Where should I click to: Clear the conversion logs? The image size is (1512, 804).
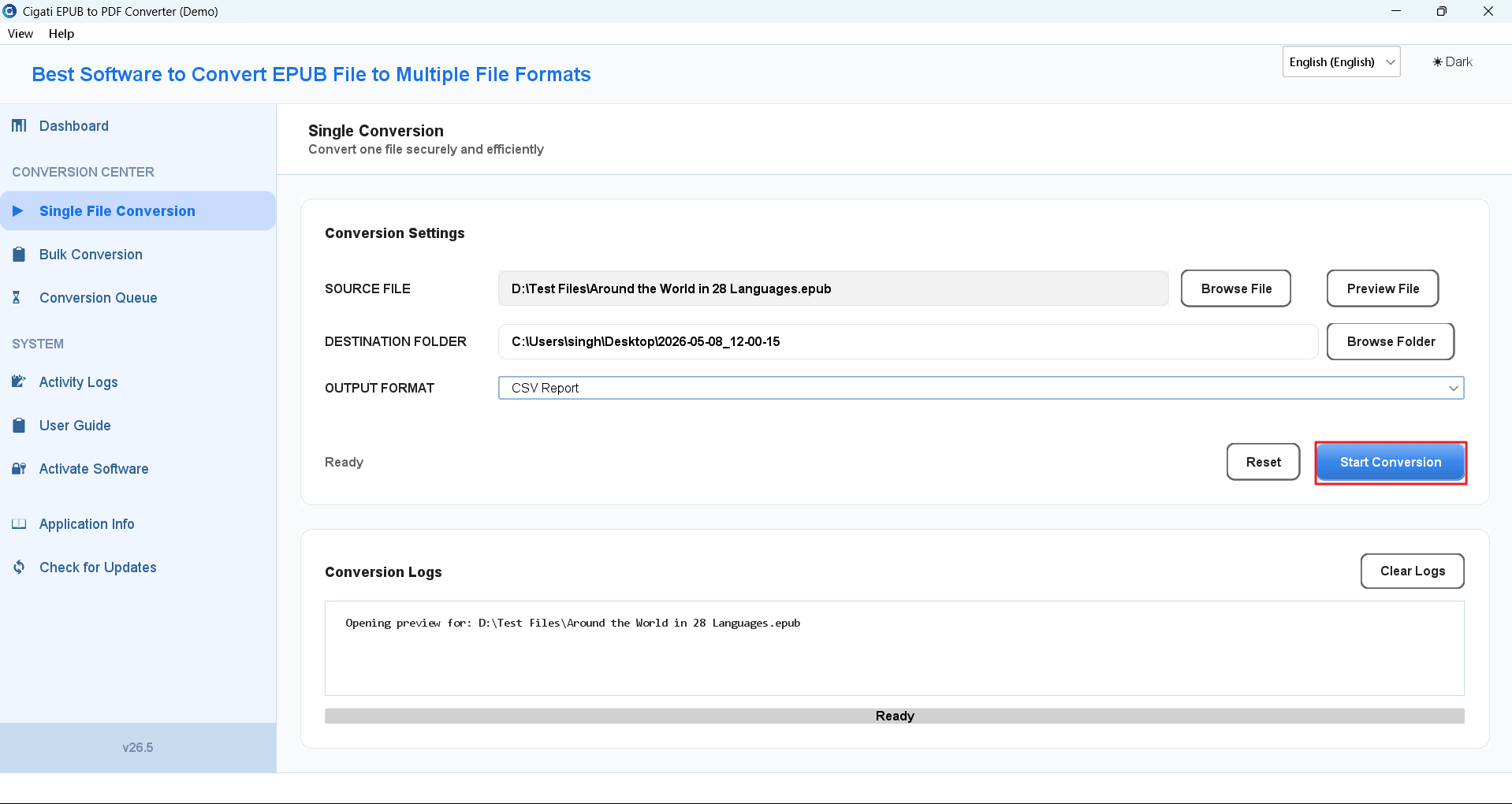pyautogui.click(x=1412, y=571)
